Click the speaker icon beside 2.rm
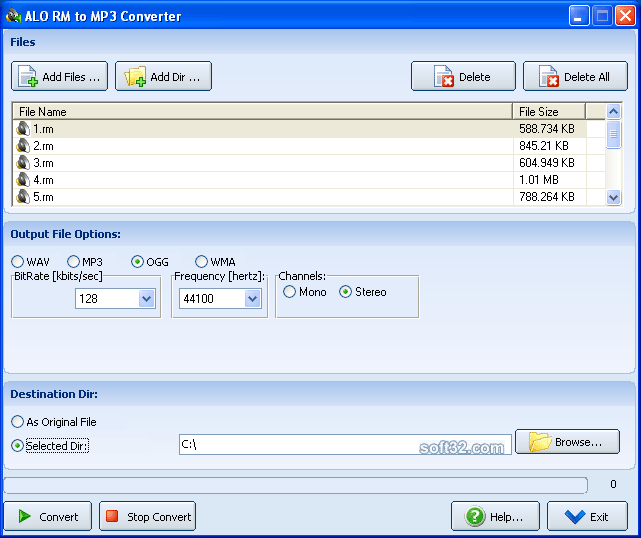The image size is (641, 538). point(23,146)
